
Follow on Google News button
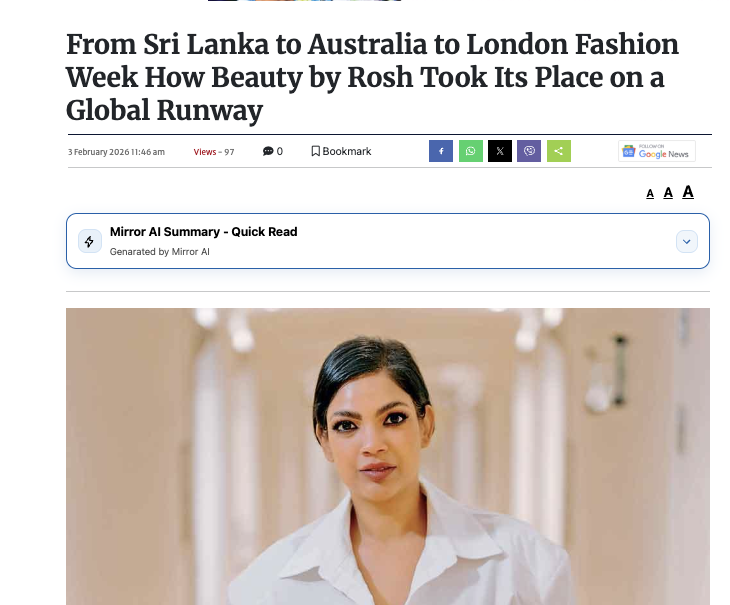(x=657, y=151)
